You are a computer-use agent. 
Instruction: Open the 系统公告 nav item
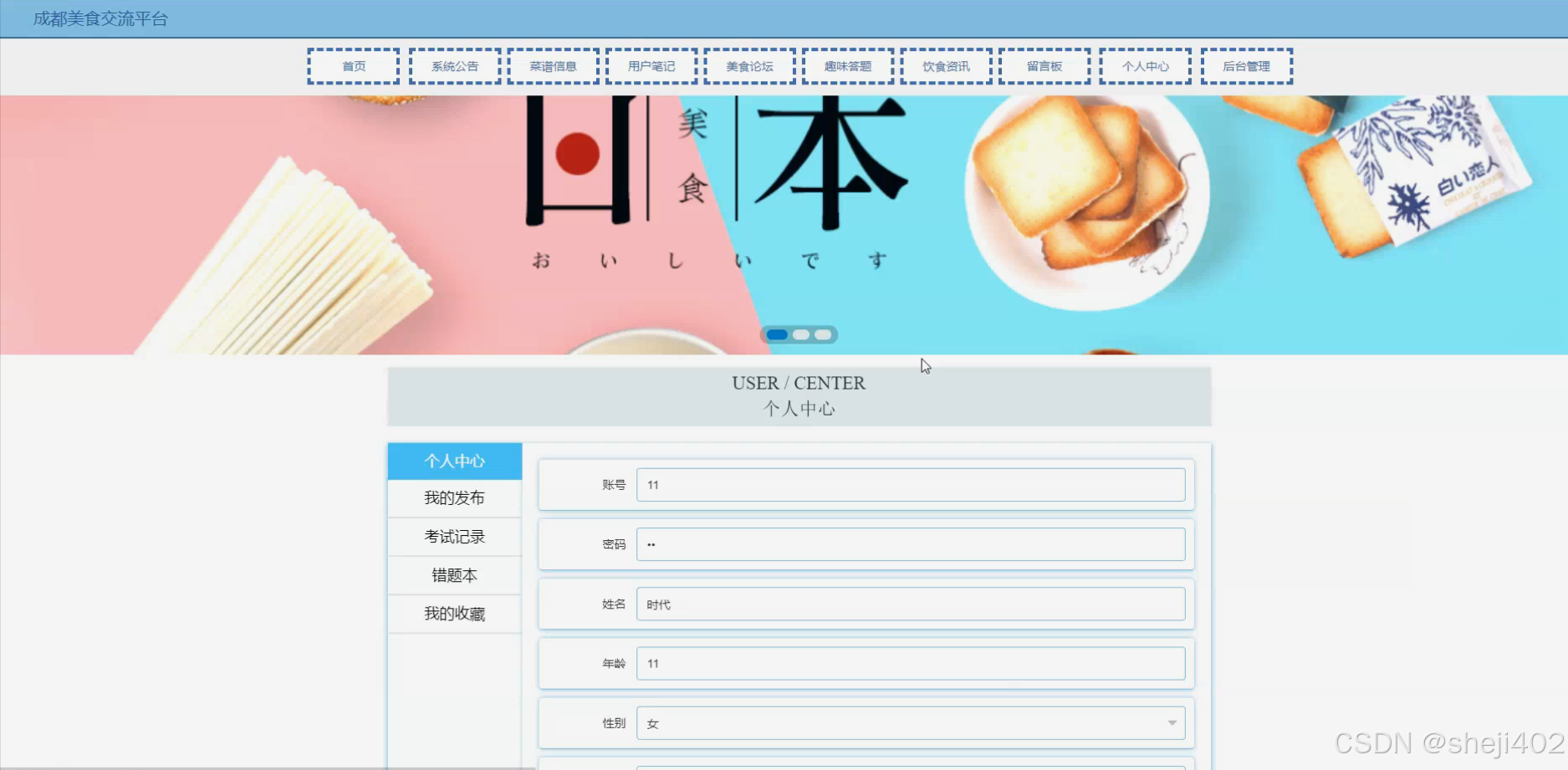click(455, 66)
